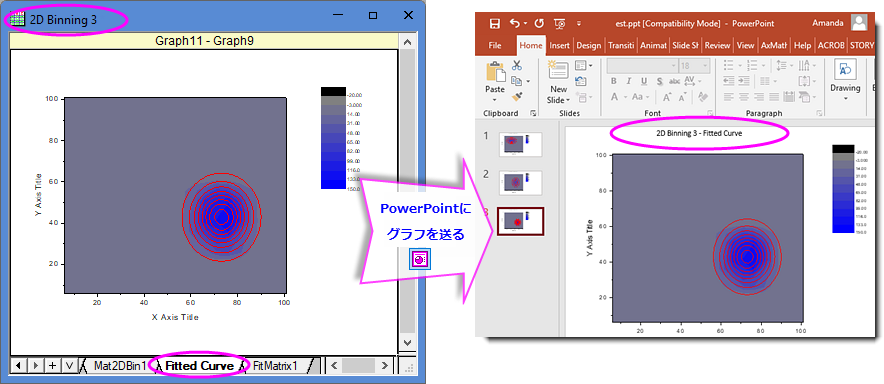Align text right
884x384 pixels.
tap(759, 97)
